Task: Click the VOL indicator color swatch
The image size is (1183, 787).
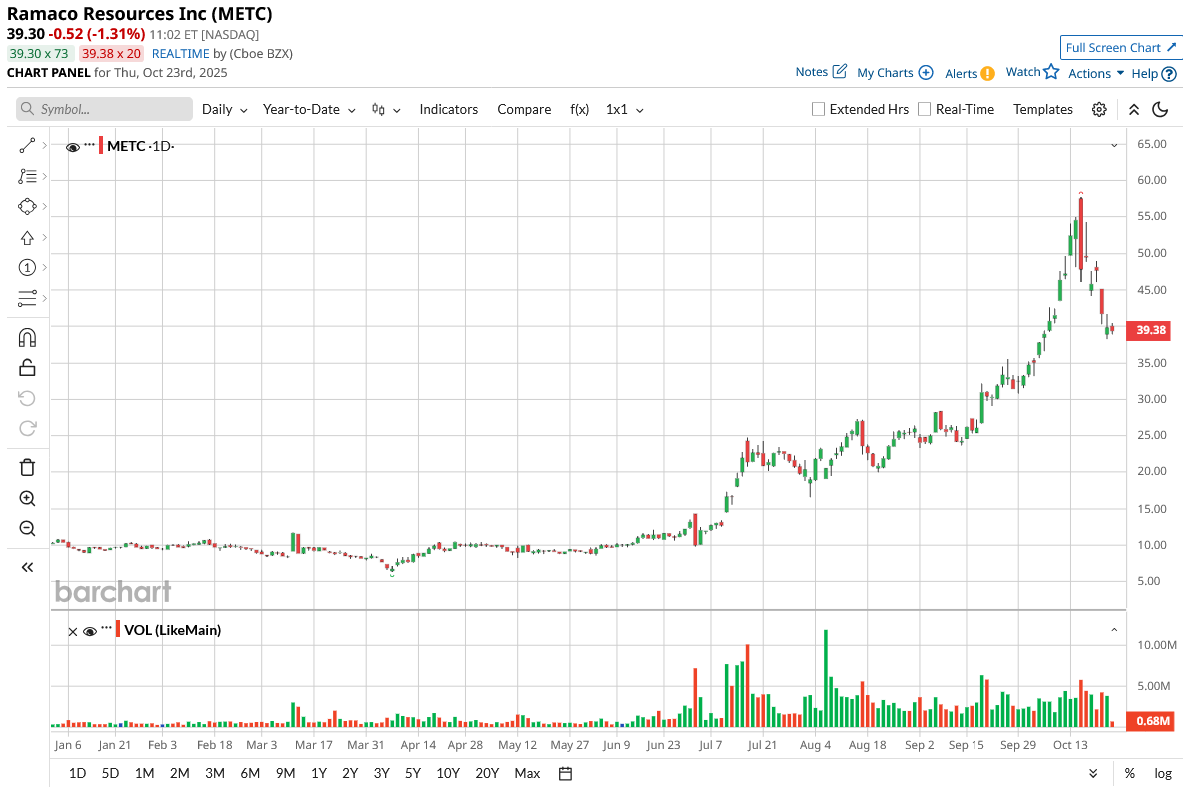Action: (x=118, y=629)
